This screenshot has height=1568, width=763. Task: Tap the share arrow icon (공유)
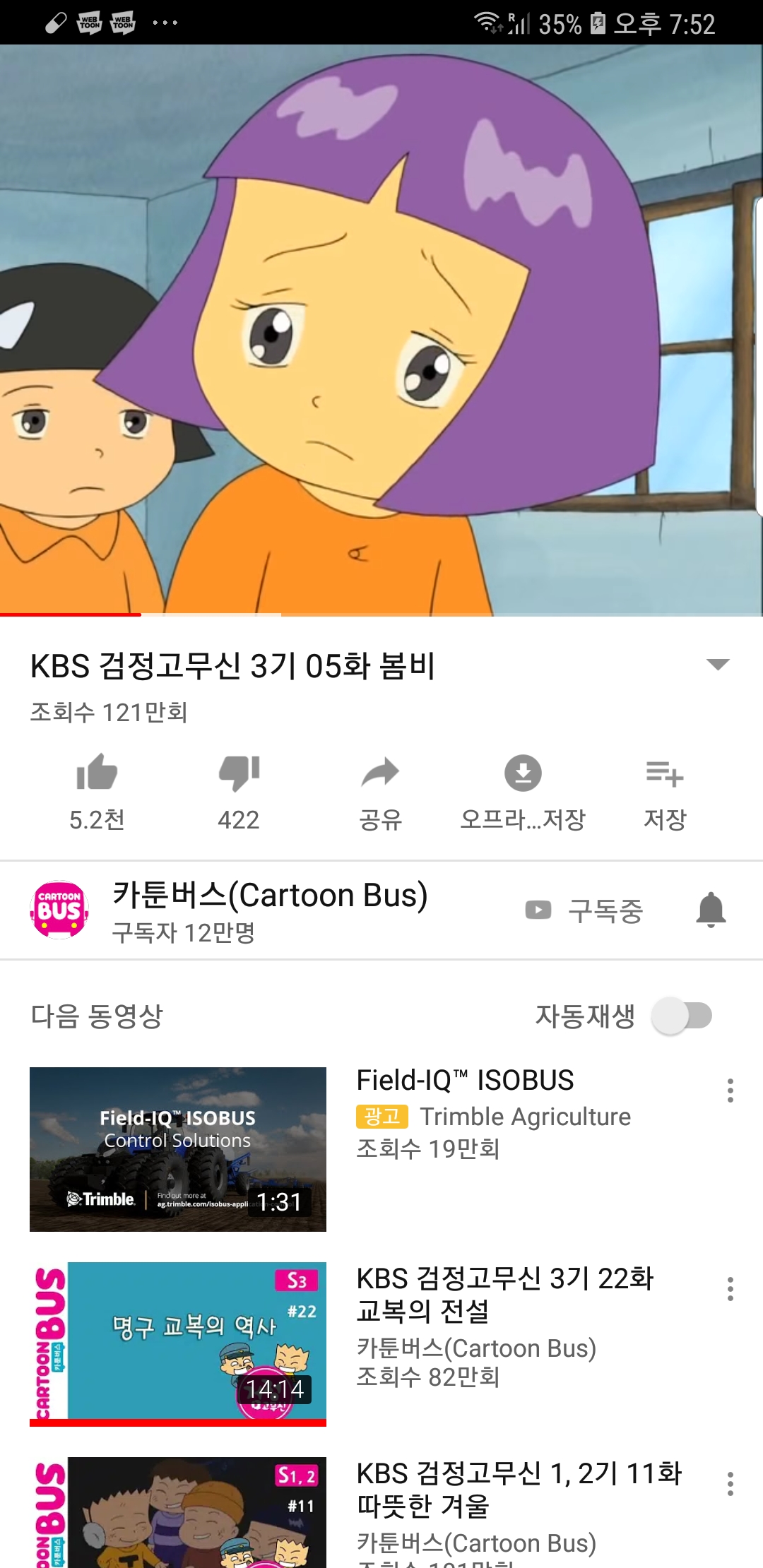[x=380, y=773]
